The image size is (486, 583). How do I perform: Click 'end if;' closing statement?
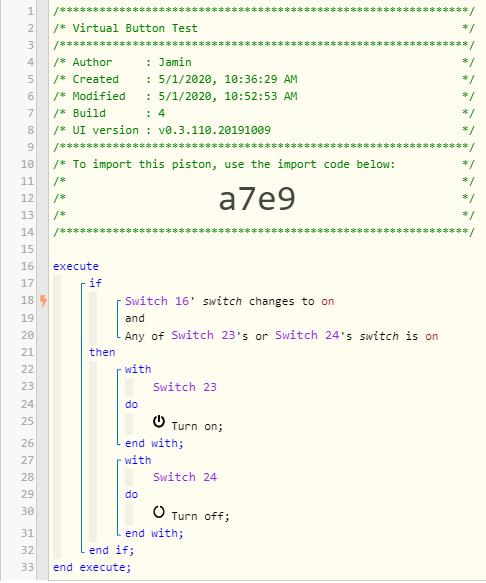(x=112, y=550)
